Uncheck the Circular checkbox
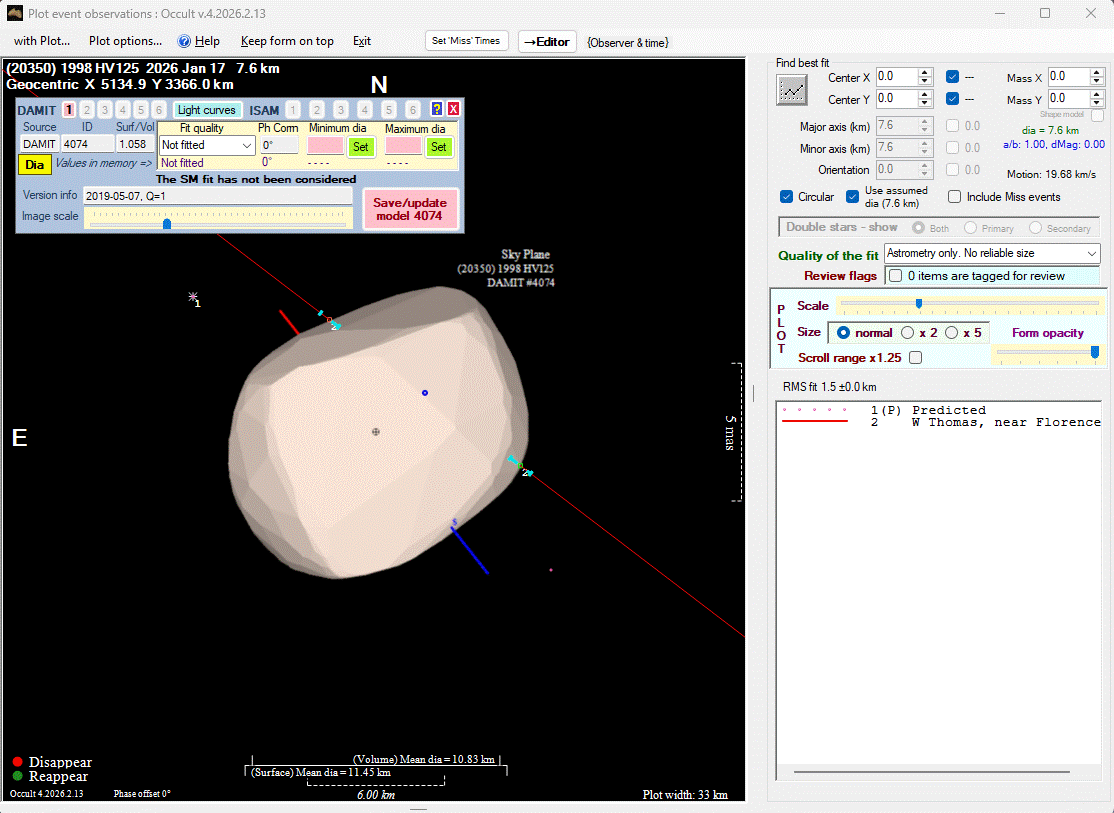 [x=787, y=197]
